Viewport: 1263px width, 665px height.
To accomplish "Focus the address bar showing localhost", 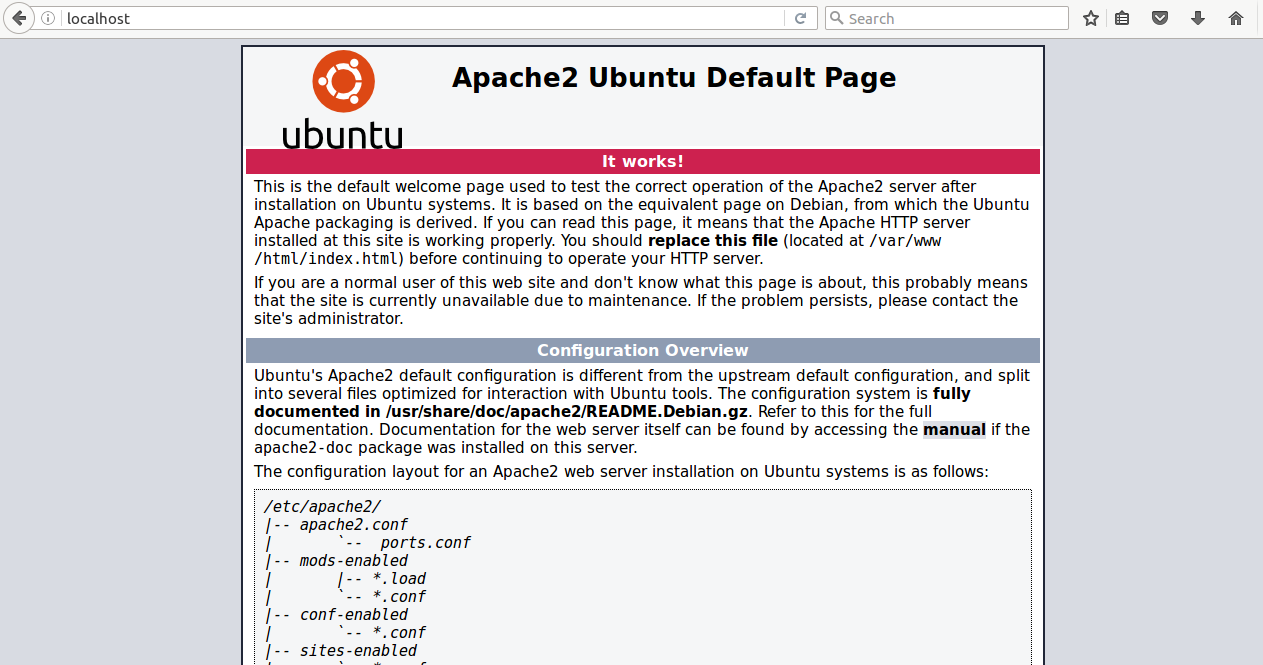I will tap(425, 18).
